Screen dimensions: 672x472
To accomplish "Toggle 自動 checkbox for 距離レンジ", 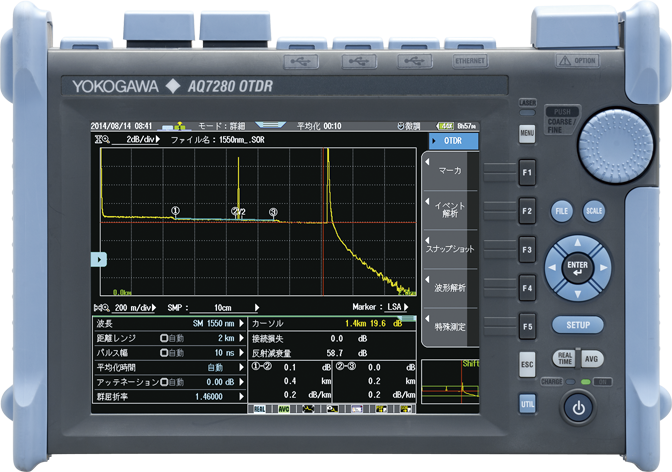I will (164, 338).
